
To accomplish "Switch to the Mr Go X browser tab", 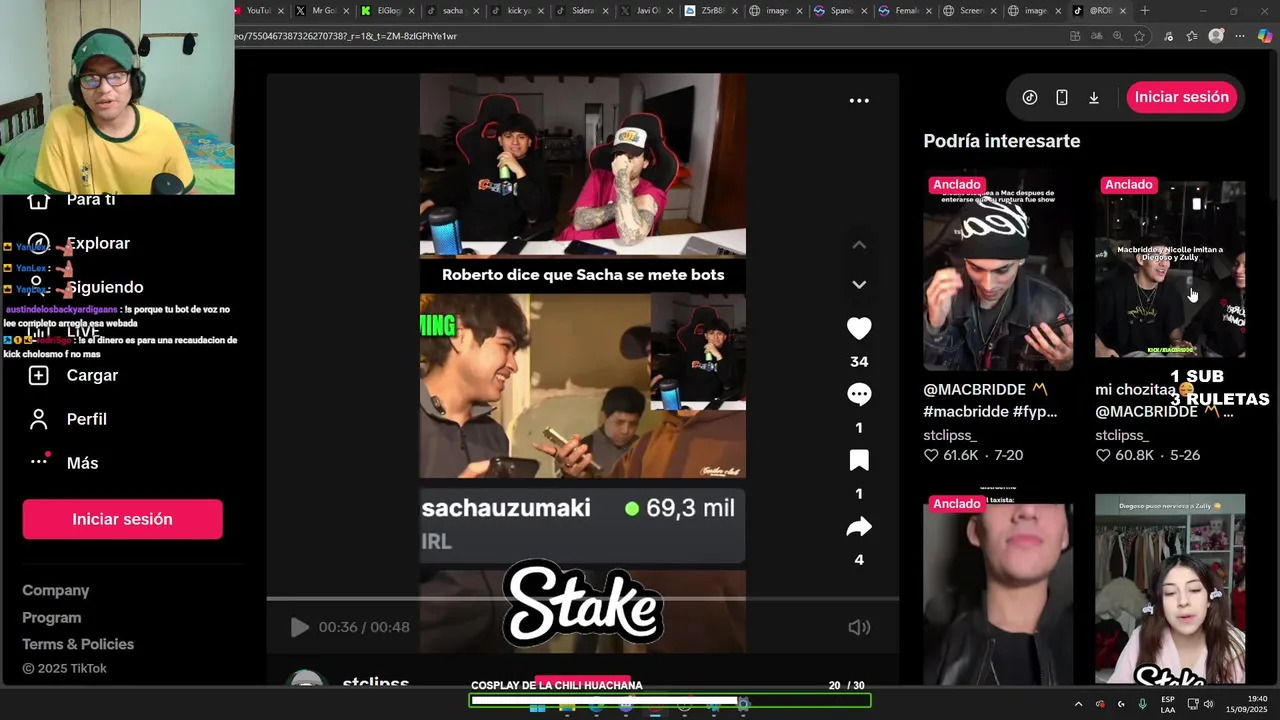I will (x=323, y=11).
